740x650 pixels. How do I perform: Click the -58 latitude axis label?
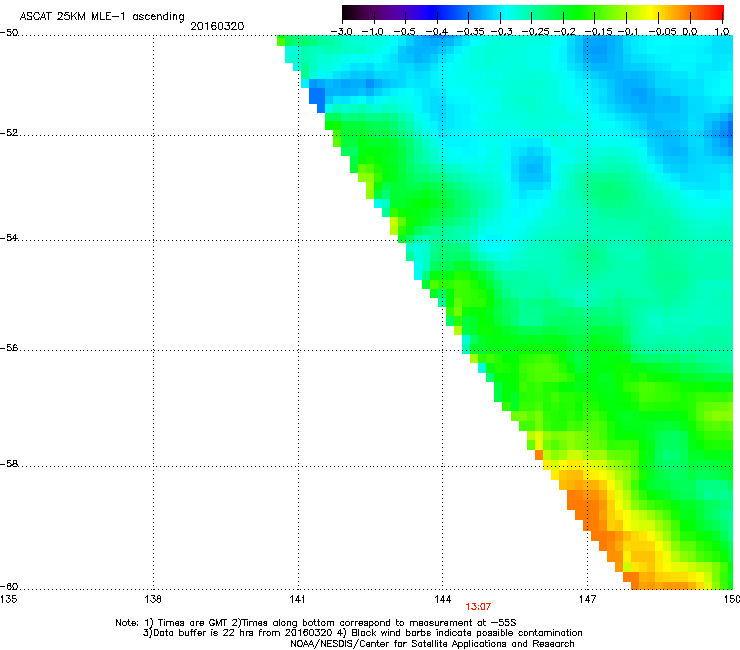click(9, 464)
